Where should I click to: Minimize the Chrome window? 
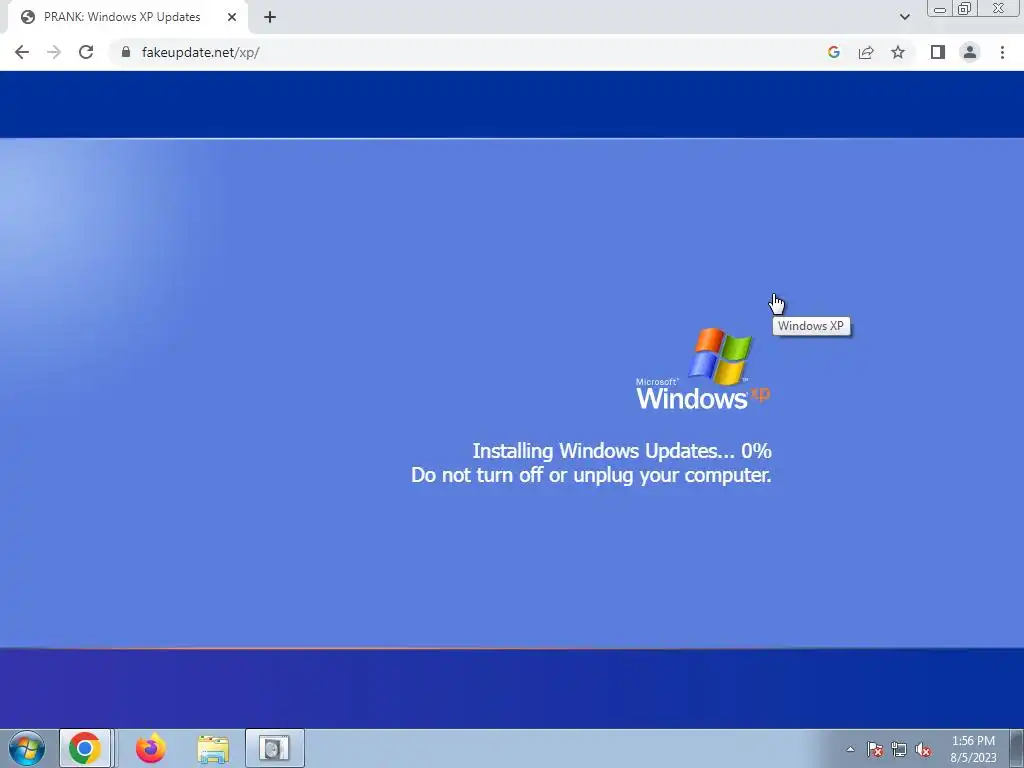[x=940, y=8]
